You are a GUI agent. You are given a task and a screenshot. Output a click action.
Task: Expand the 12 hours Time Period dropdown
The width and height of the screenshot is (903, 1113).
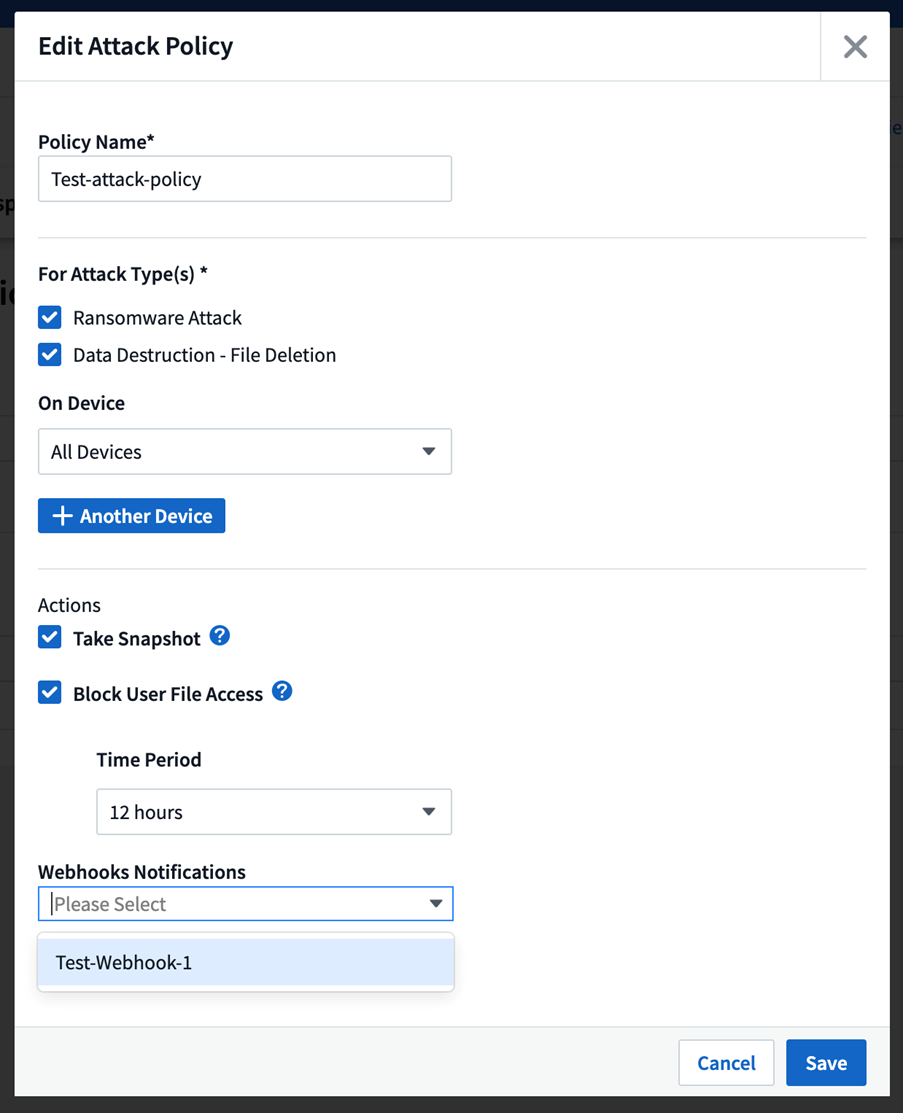[273, 812]
